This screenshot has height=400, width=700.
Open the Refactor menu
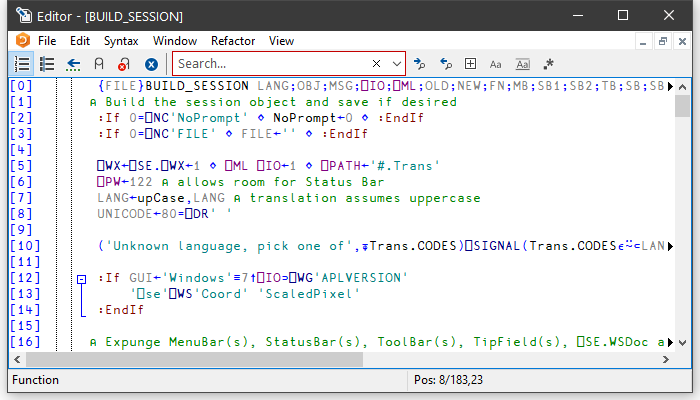(233, 41)
